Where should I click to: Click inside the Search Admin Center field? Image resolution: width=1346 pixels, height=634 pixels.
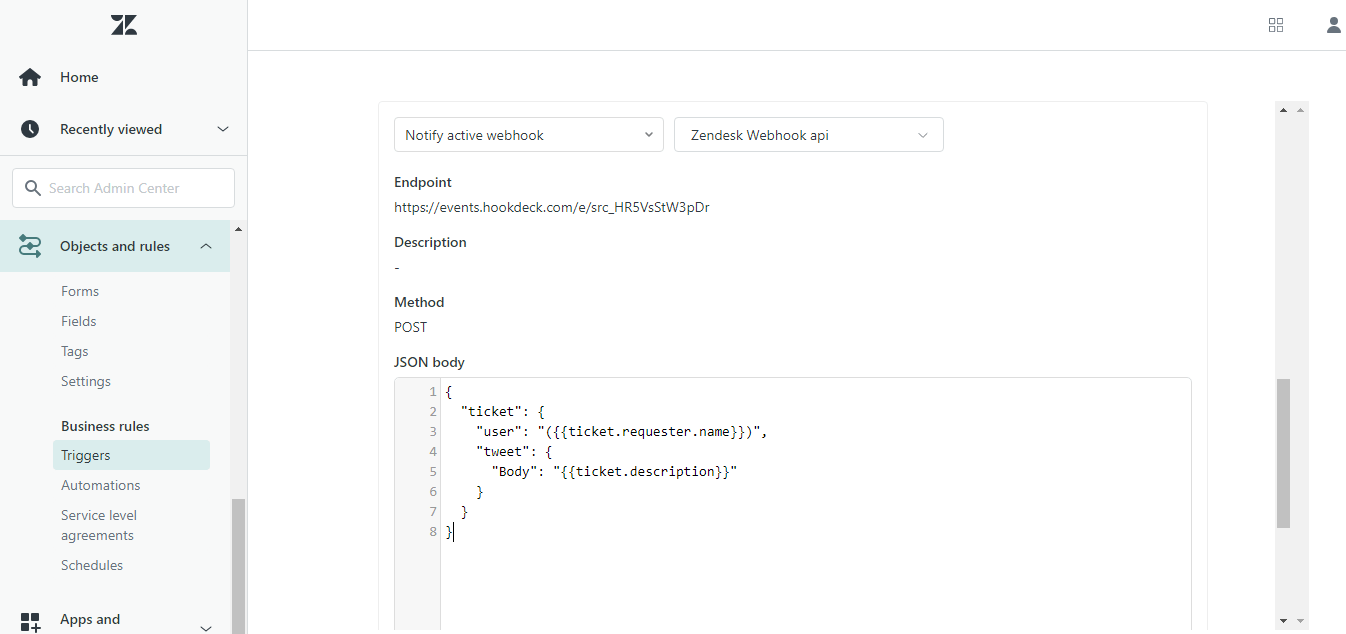123,187
